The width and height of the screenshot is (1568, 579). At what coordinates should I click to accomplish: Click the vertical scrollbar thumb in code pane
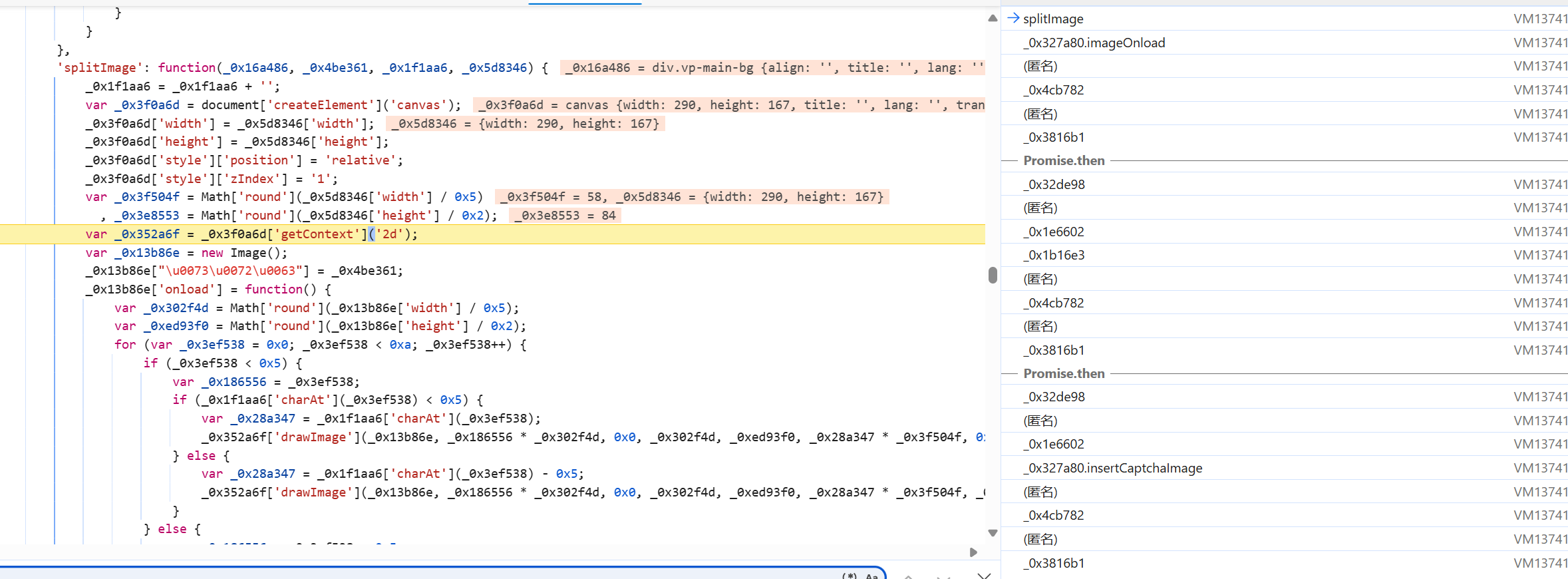(x=993, y=275)
